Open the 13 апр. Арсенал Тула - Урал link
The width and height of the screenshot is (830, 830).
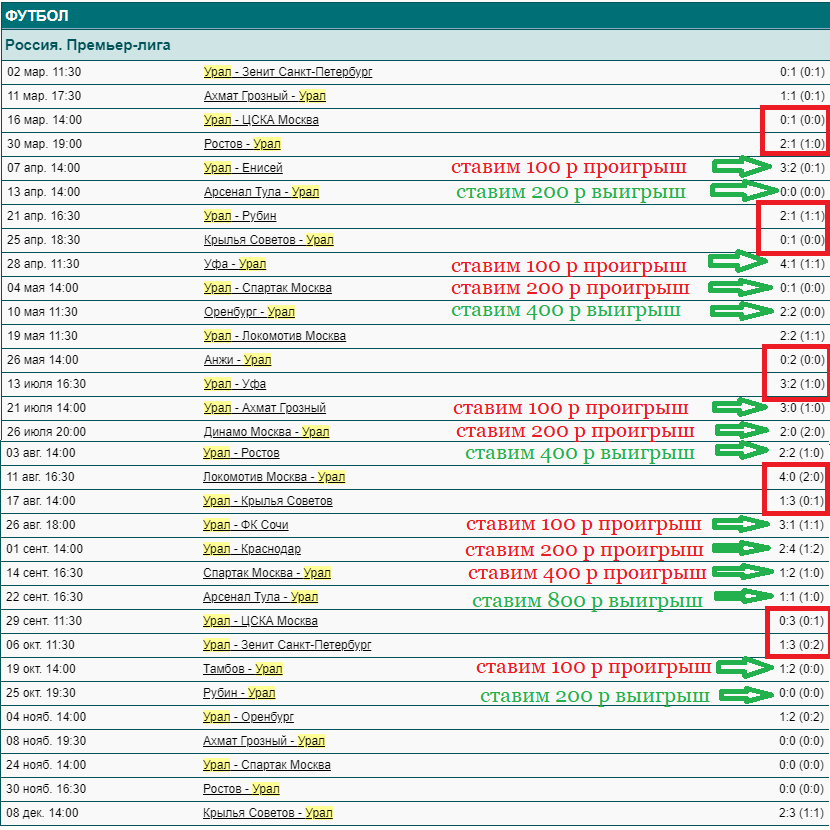point(261,192)
